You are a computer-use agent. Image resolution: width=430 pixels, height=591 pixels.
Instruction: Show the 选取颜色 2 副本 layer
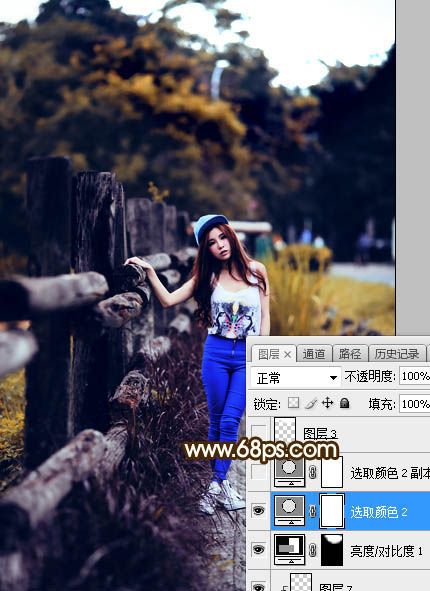click(x=259, y=472)
